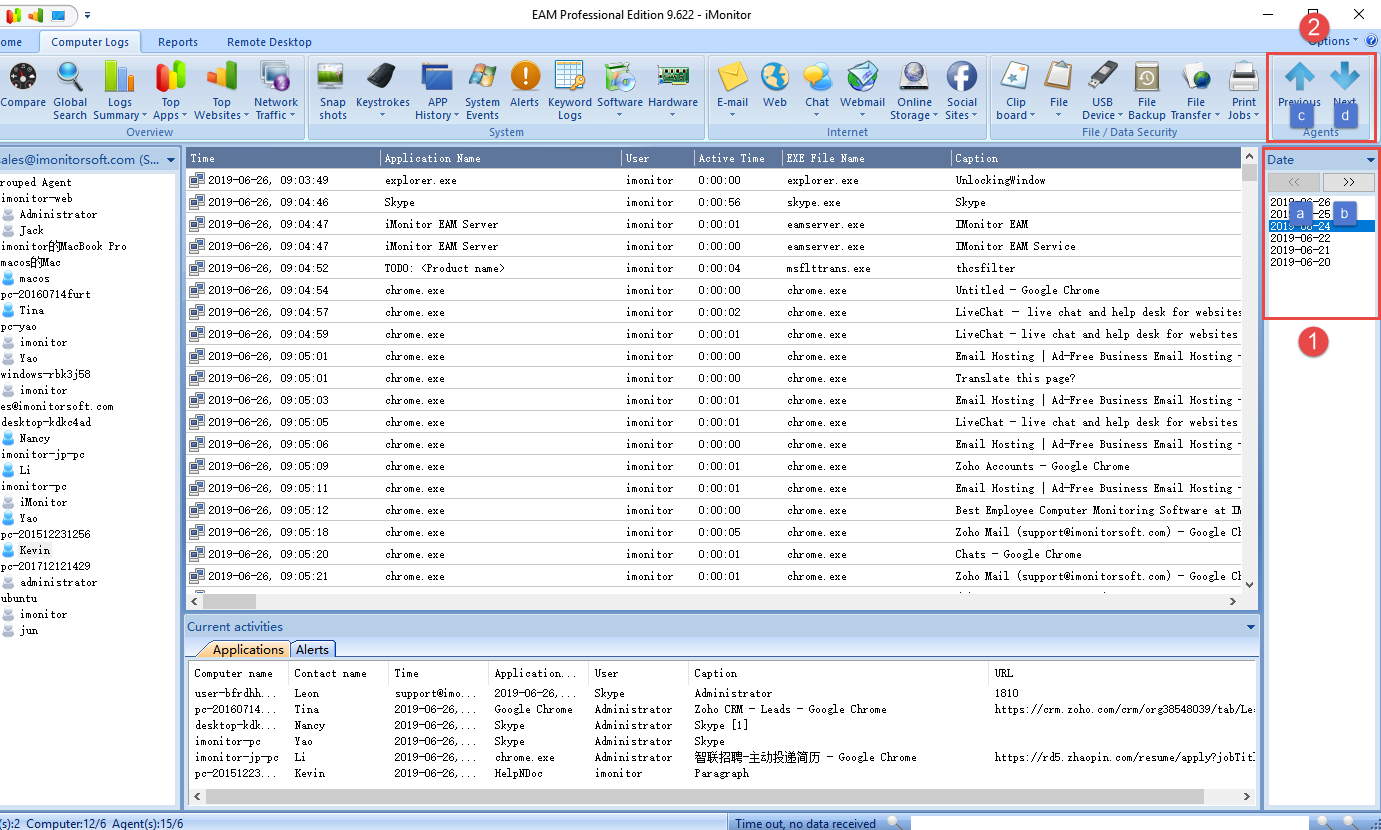
Task: Open Online Storage logs
Action: [914, 90]
